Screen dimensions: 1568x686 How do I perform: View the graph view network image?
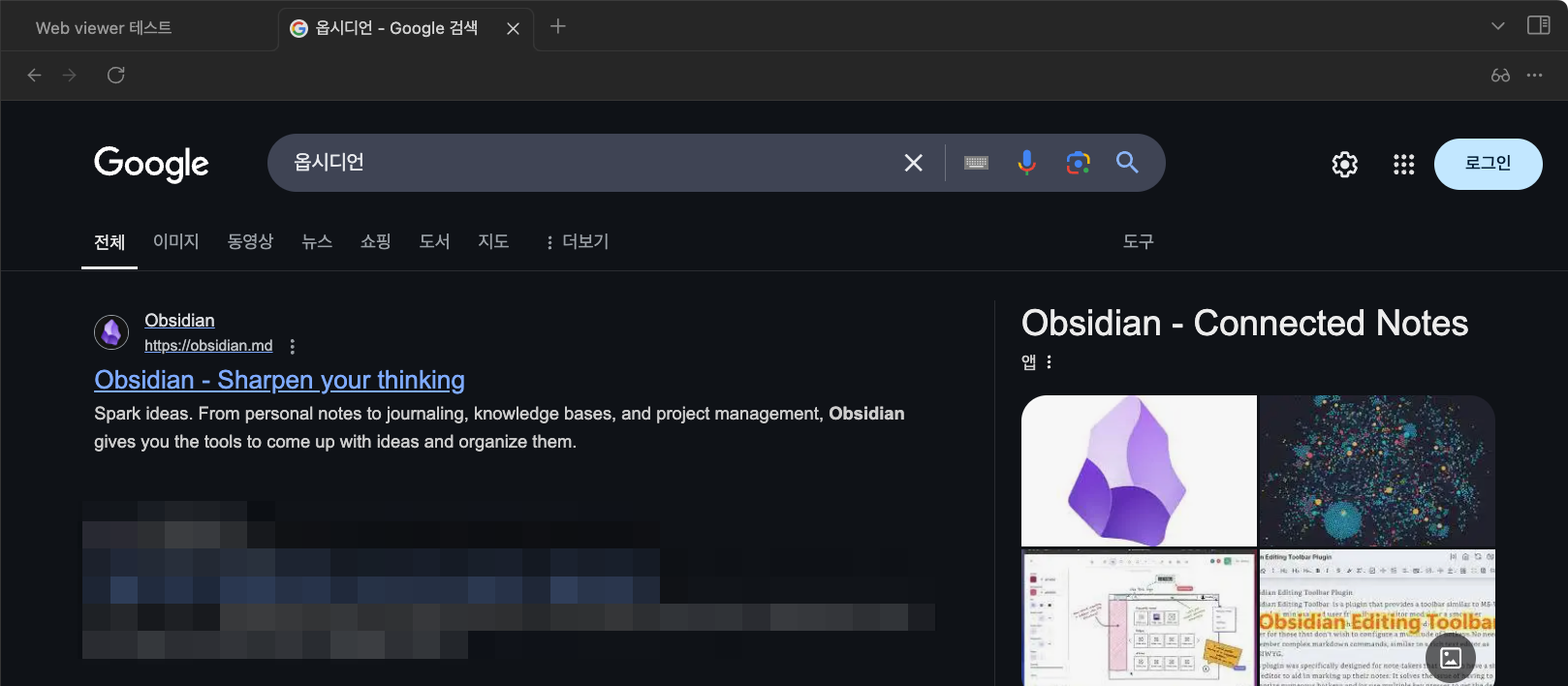pos(1377,471)
